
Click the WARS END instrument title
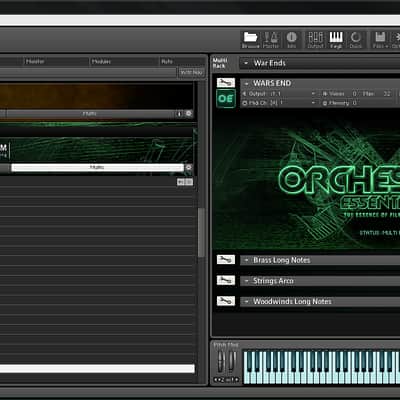[272, 83]
